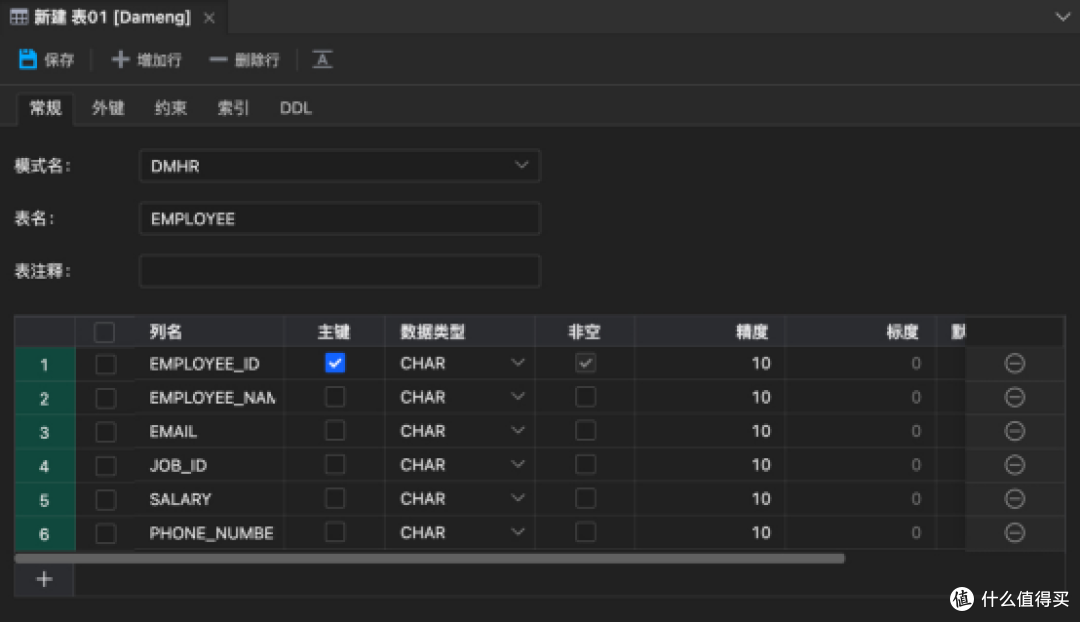Switch to the 约束 tab
The width and height of the screenshot is (1080, 622).
click(171, 108)
